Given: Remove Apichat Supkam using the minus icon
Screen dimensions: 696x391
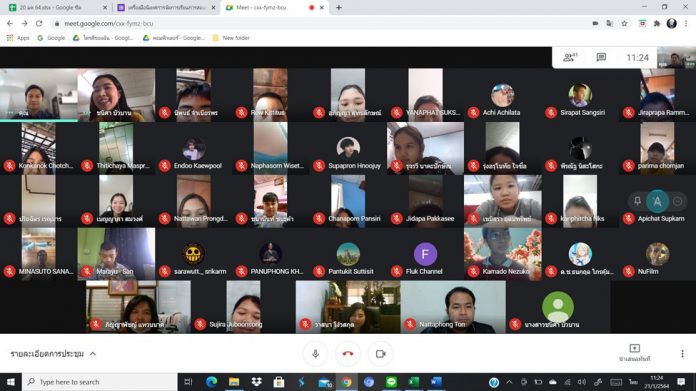Looking at the screenshot, I should click(x=677, y=201).
